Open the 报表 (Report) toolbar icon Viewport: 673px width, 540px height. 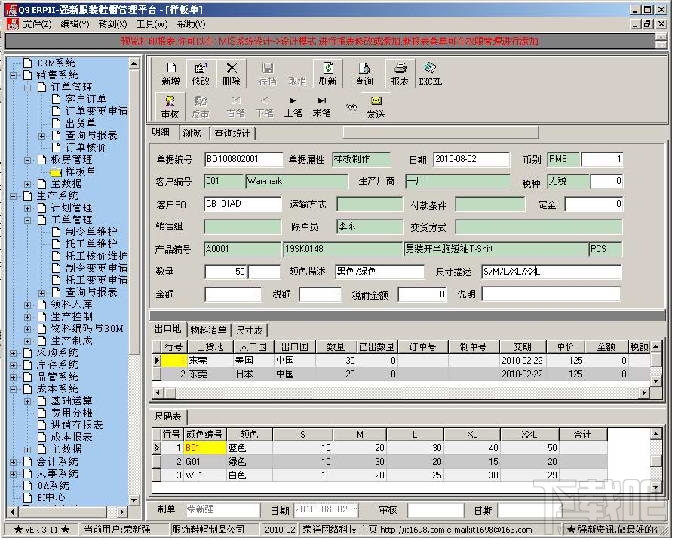399,72
